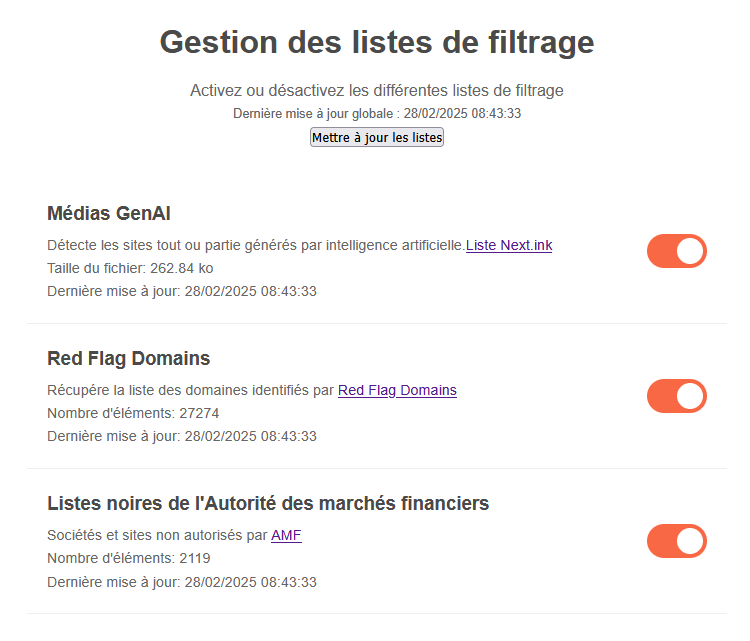The height and width of the screenshot is (641, 750).
Task: Turn off the AMF blacklist toggle
Action: pos(676,541)
